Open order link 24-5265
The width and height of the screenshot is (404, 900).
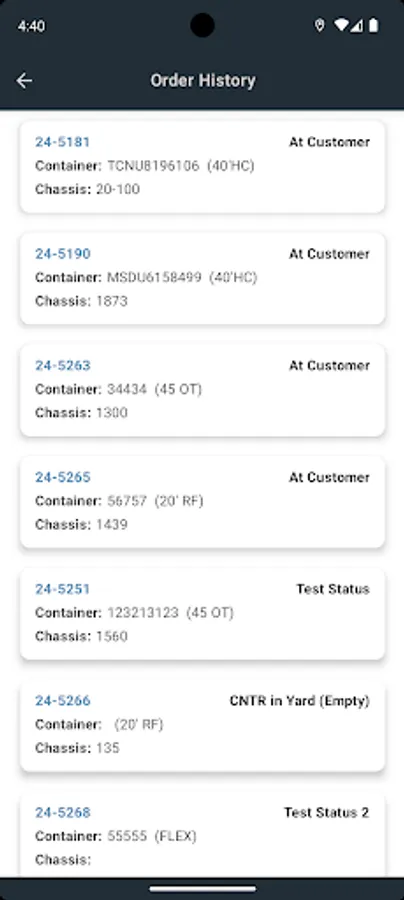click(63, 477)
